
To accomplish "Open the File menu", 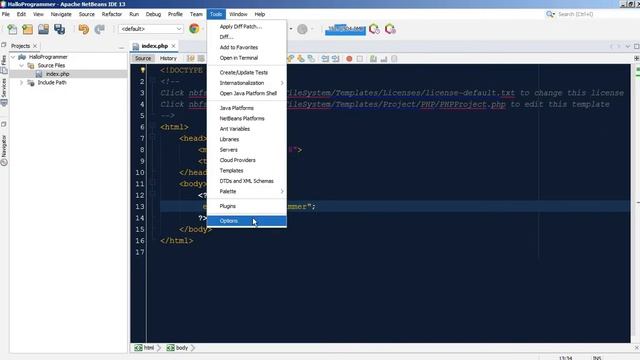I will [x=6, y=14].
